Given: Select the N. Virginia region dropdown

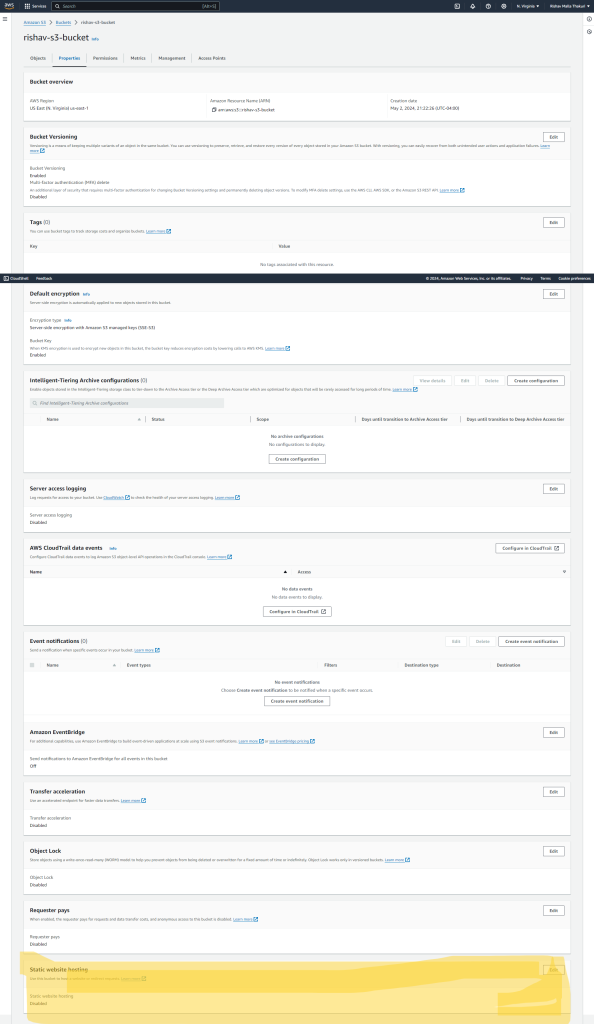Looking at the screenshot, I should 528,6.
